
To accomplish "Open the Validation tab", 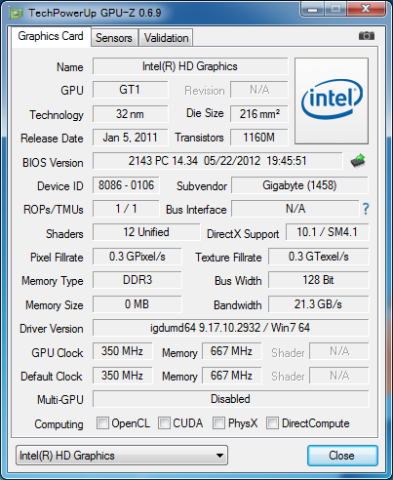I will tap(166, 38).
